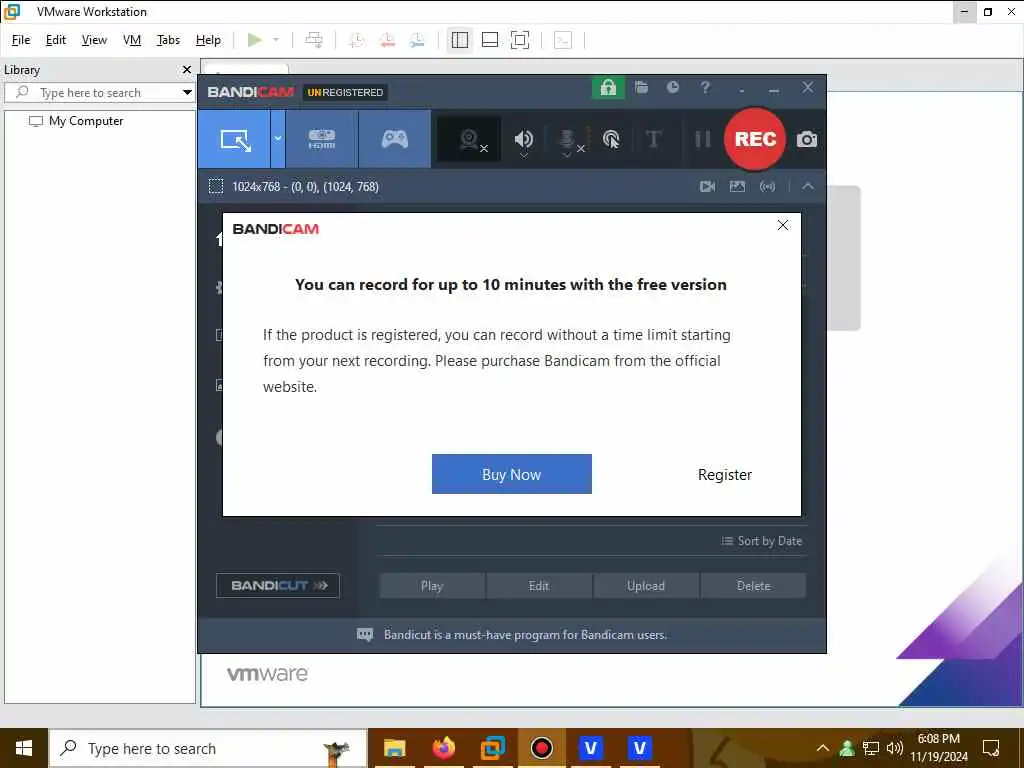Image resolution: width=1024 pixels, height=768 pixels.
Task: Open the Windows Start menu
Action: point(24,748)
